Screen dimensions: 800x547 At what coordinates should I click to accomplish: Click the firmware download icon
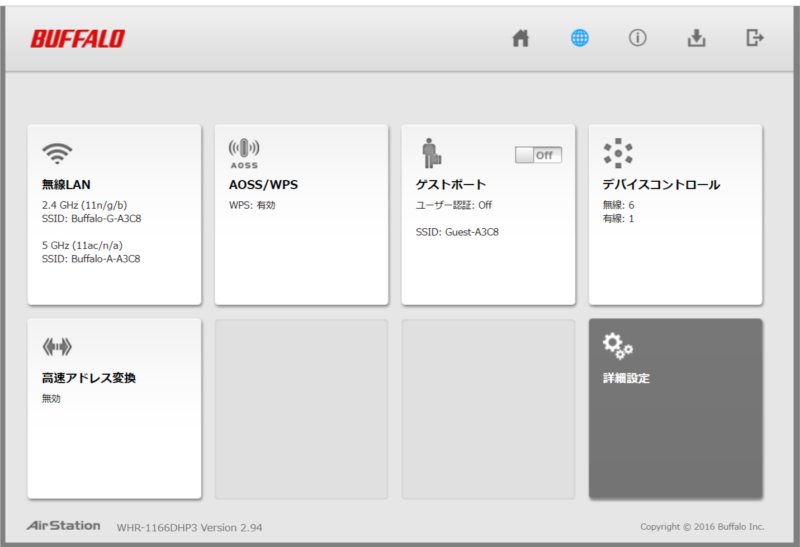[x=696, y=38]
